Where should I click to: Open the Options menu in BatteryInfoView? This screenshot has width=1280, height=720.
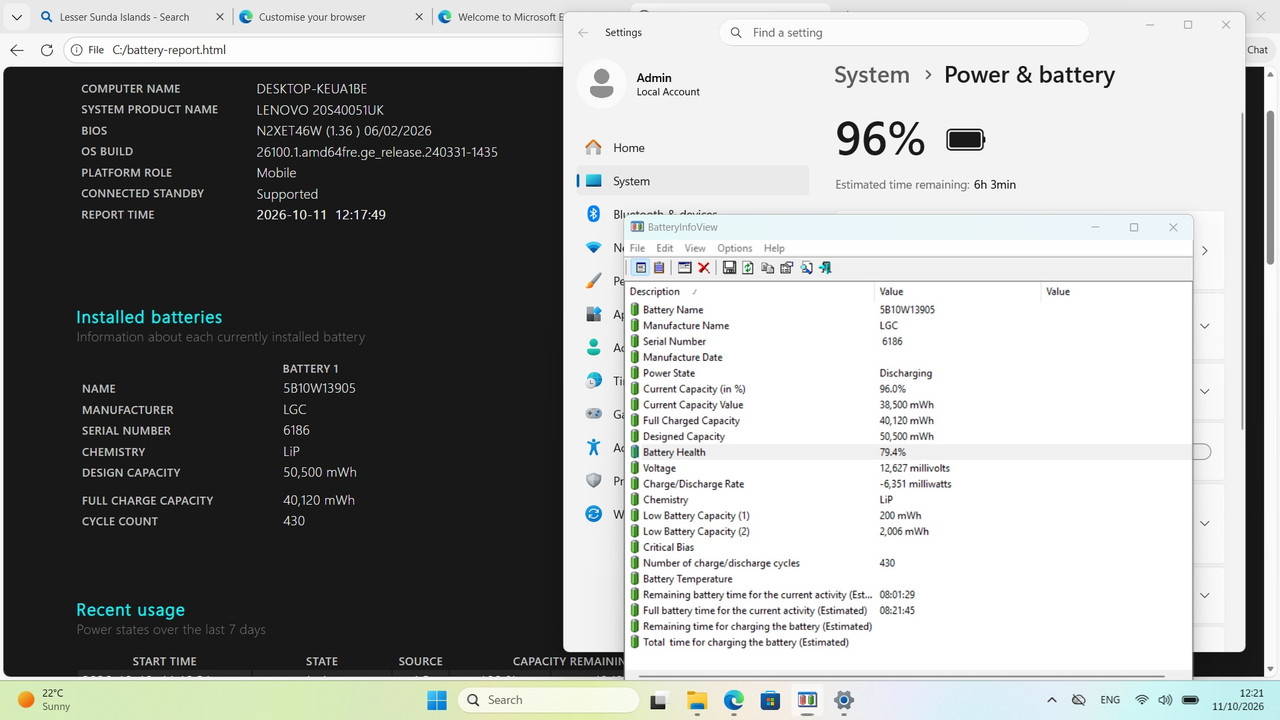(734, 248)
